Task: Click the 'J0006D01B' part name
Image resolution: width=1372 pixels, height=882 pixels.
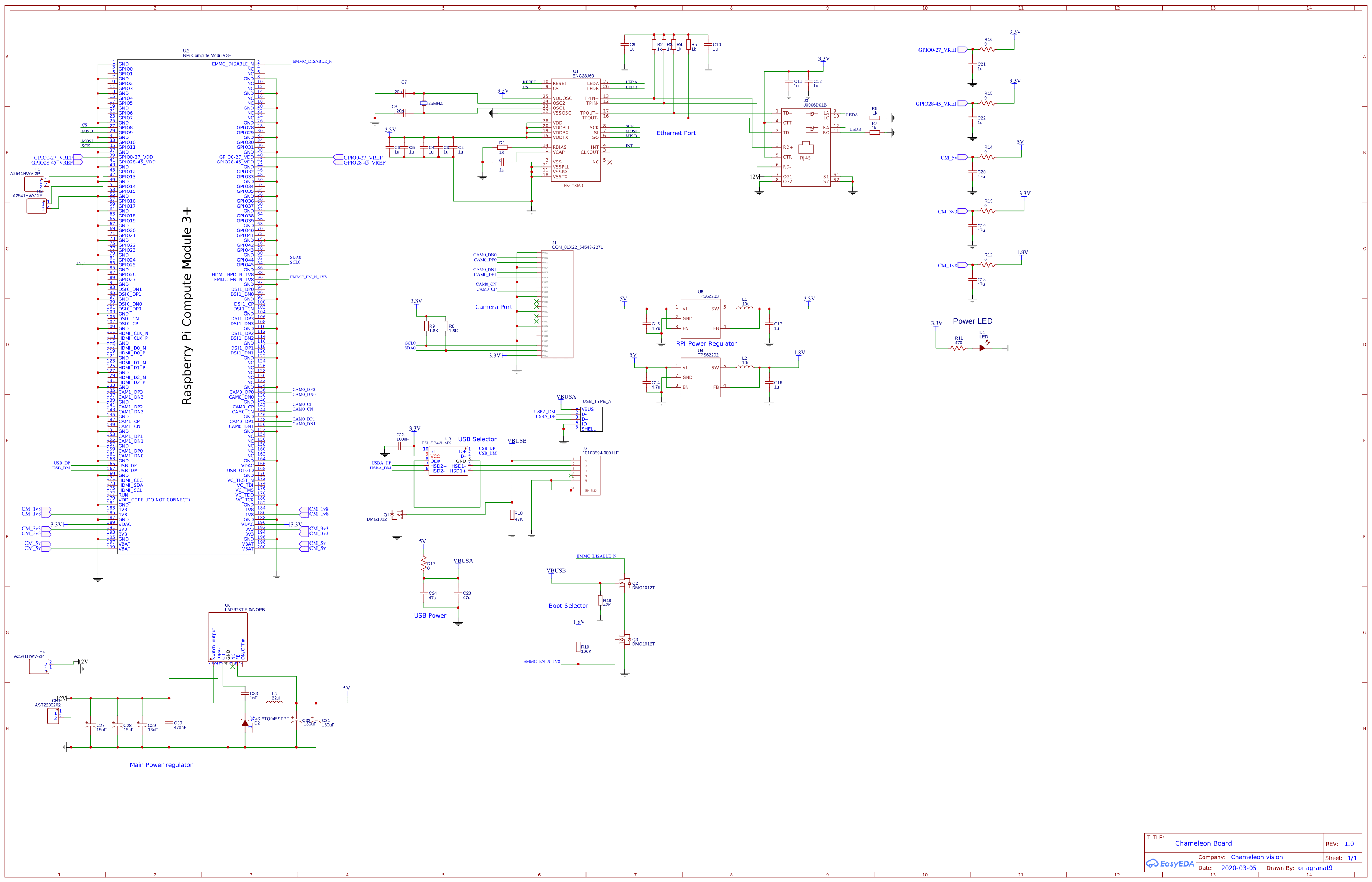Action: tap(814, 105)
